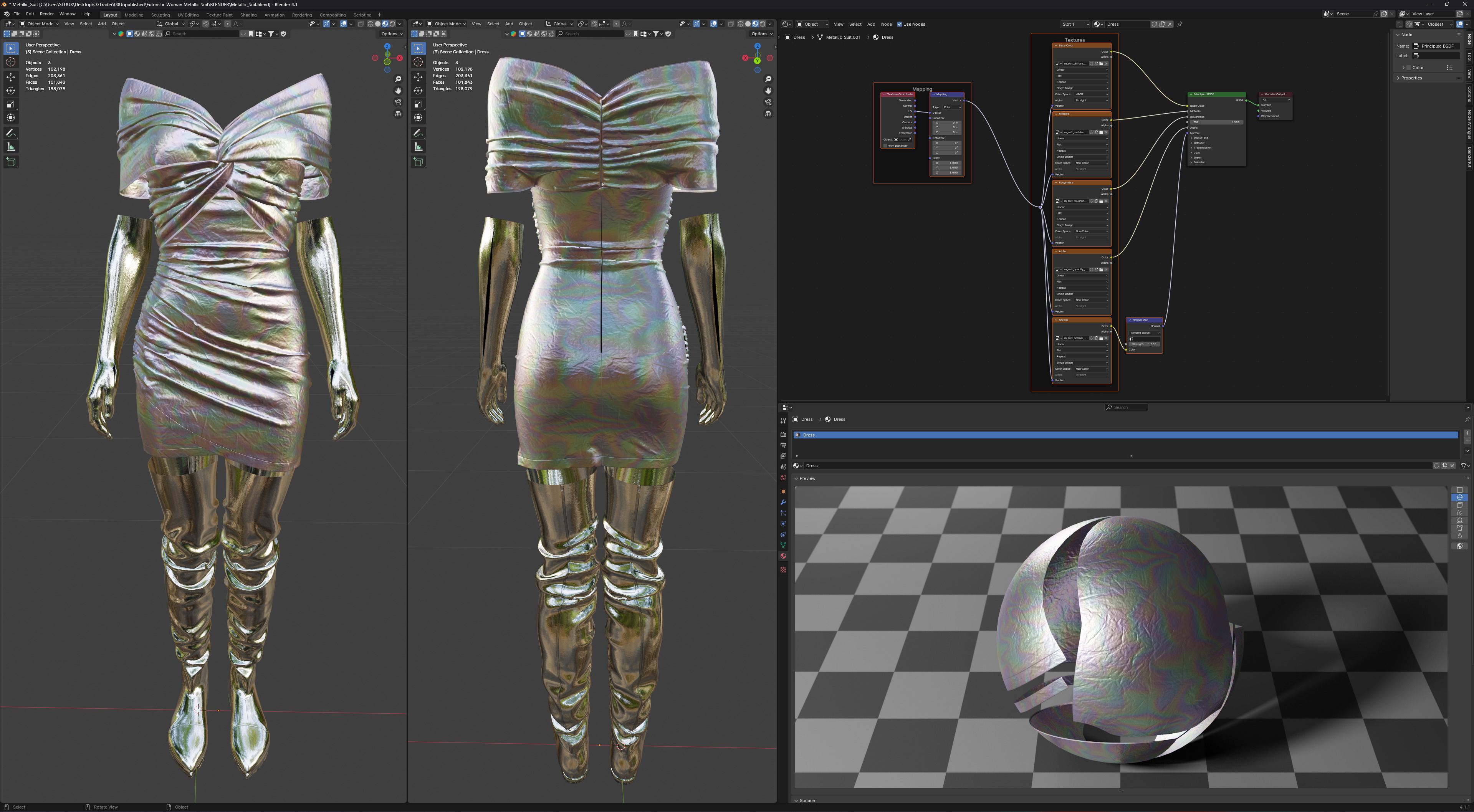The width and height of the screenshot is (1474, 812).
Task: Open Scene properties tab
Action: 783,467
